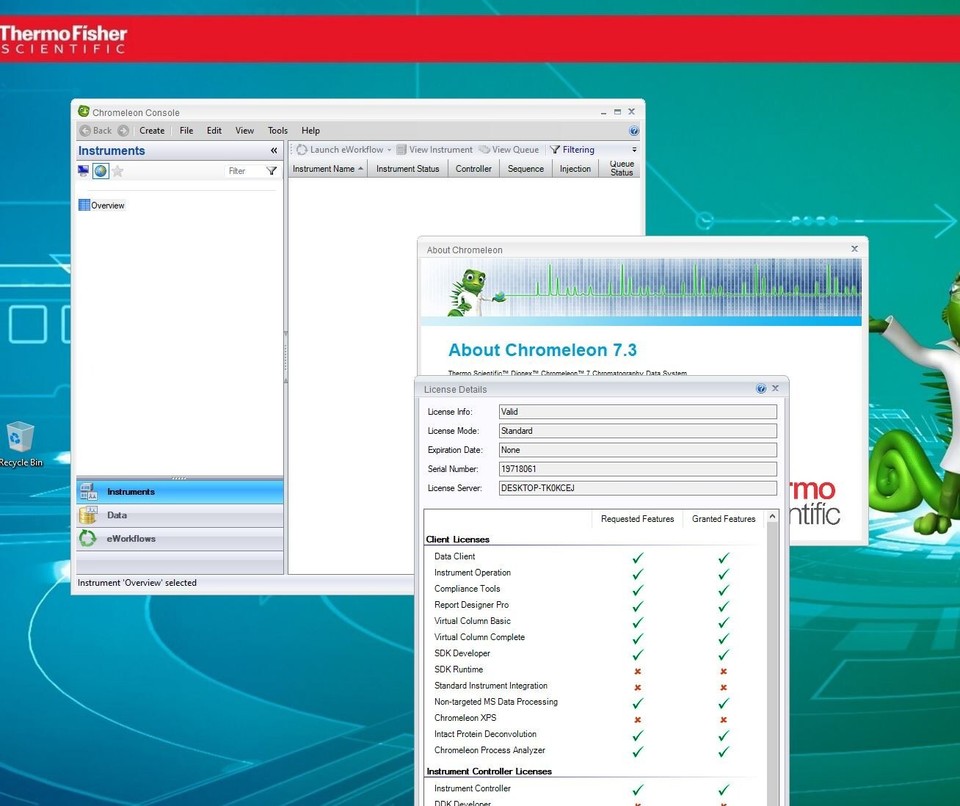Viewport: 960px width, 806px height.
Task: Open the toolbar overflow arrow near Filtering
Action: (635, 149)
